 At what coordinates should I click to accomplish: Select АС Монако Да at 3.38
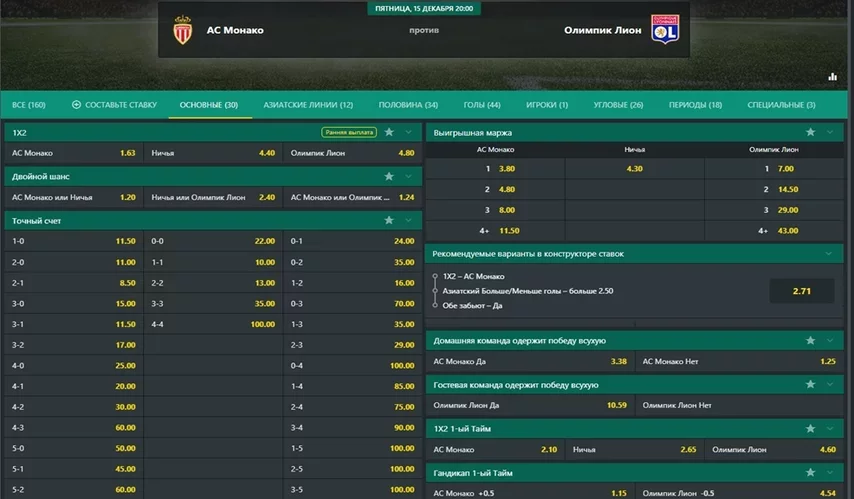pos(530,361)
